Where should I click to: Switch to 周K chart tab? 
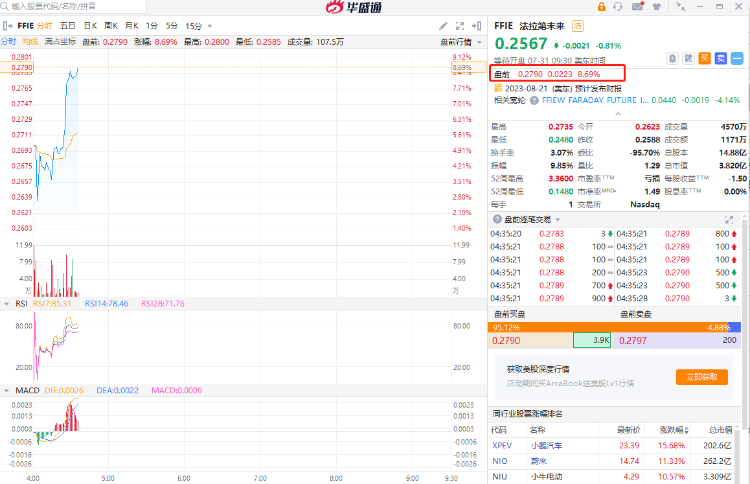click(111, 26)
